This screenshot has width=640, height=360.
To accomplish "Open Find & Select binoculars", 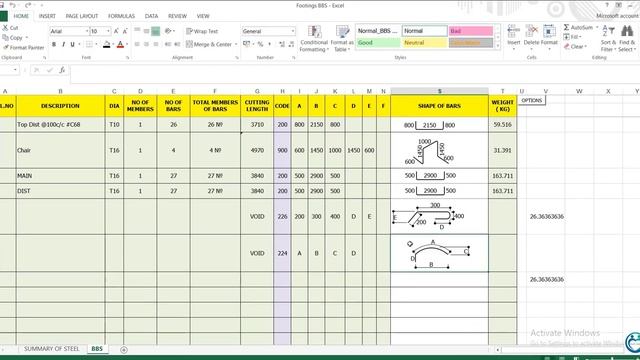I will 627,38.
